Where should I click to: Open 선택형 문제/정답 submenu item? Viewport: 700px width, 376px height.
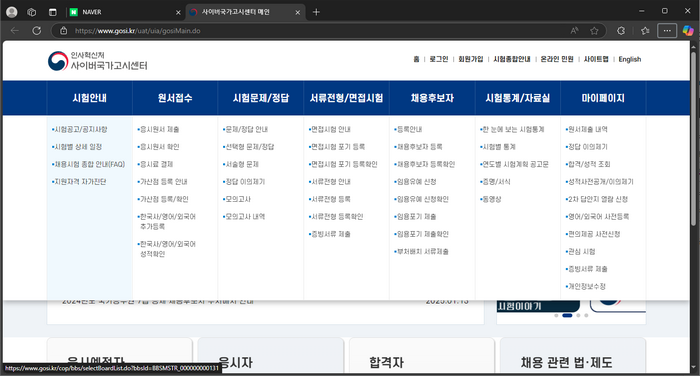pyautogui.click(x=249, y=146)
